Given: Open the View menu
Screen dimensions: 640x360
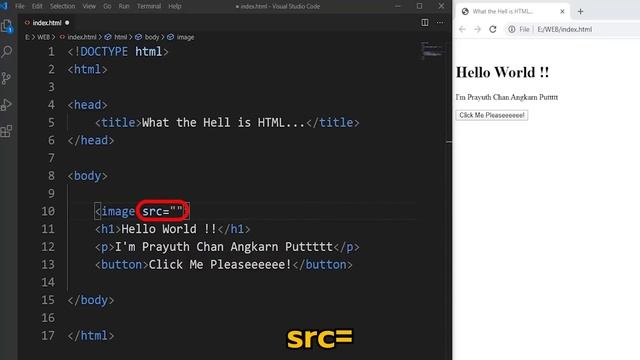Looking at the screenshot, I should click(89, 6).
